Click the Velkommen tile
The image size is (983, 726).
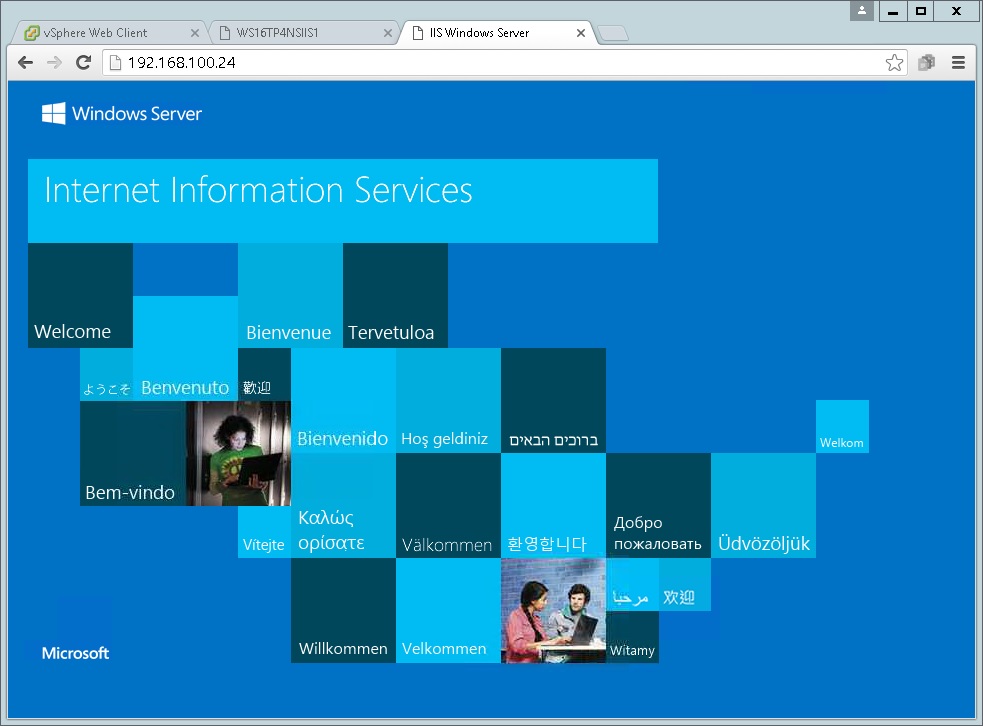tap(448, 610)
